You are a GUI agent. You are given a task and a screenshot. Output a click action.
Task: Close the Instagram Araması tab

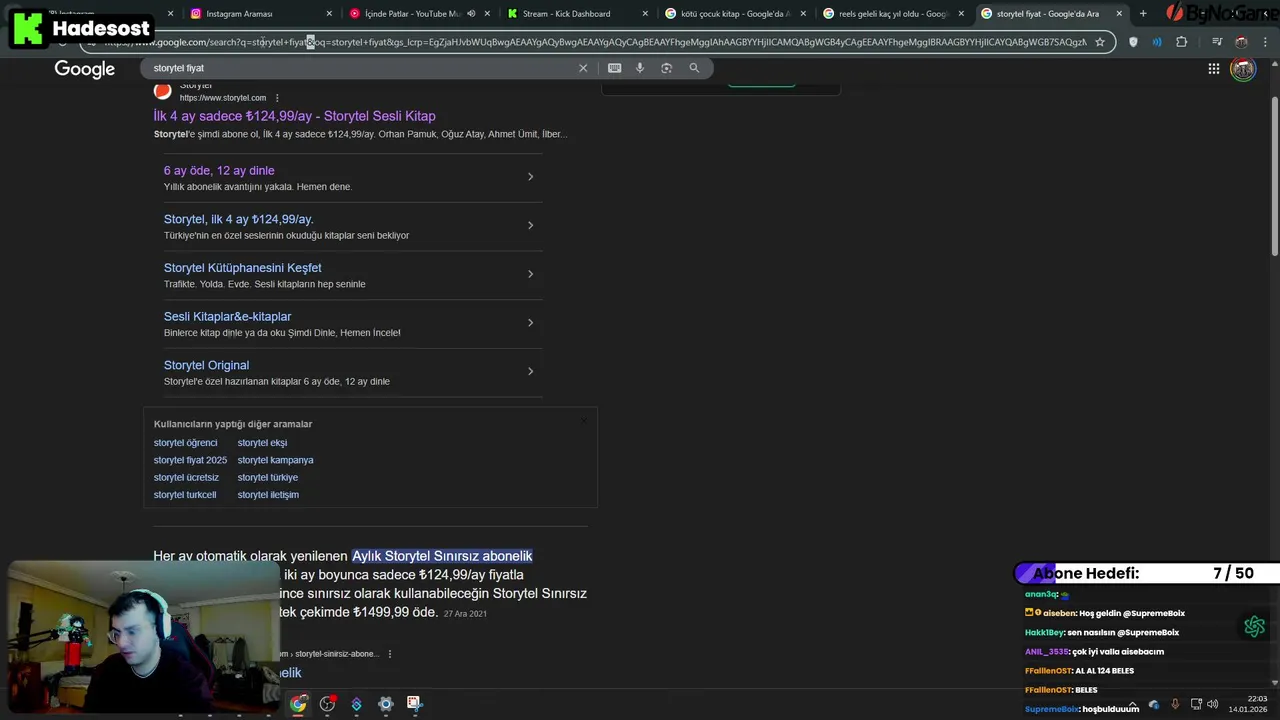(330, 14)
